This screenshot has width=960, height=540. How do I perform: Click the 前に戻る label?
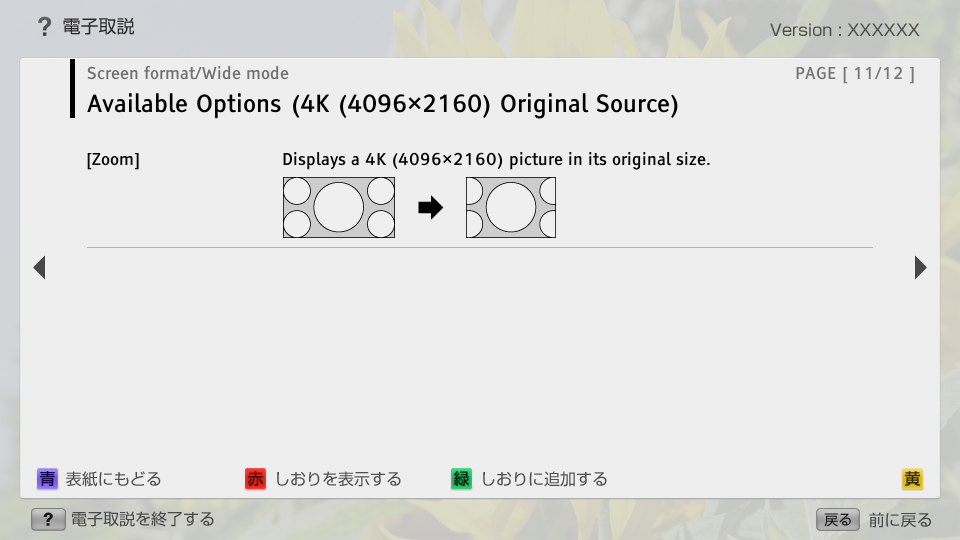(x=900, y=520)
